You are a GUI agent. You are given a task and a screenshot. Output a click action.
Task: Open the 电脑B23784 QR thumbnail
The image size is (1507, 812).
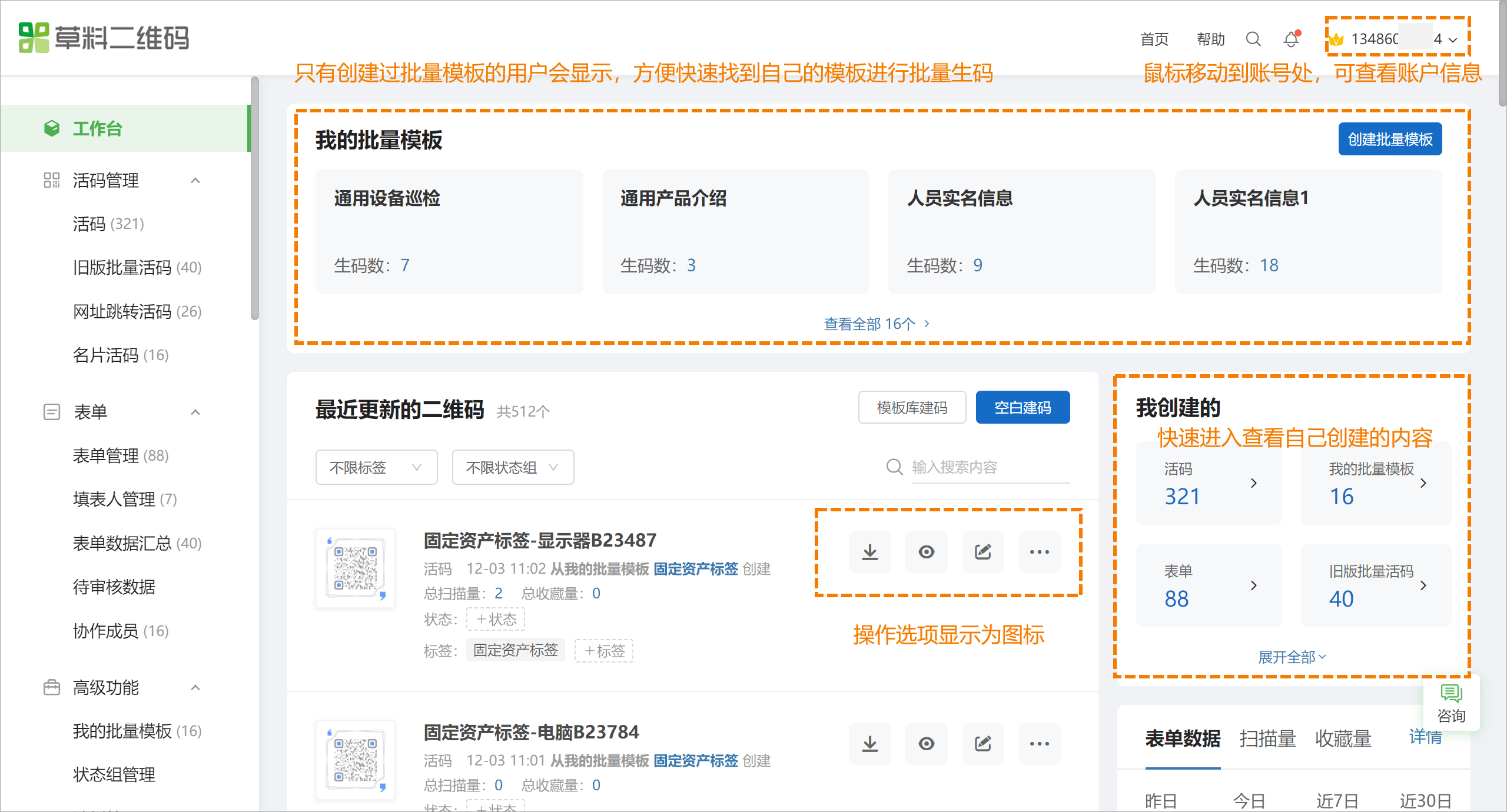click(356, 760)
